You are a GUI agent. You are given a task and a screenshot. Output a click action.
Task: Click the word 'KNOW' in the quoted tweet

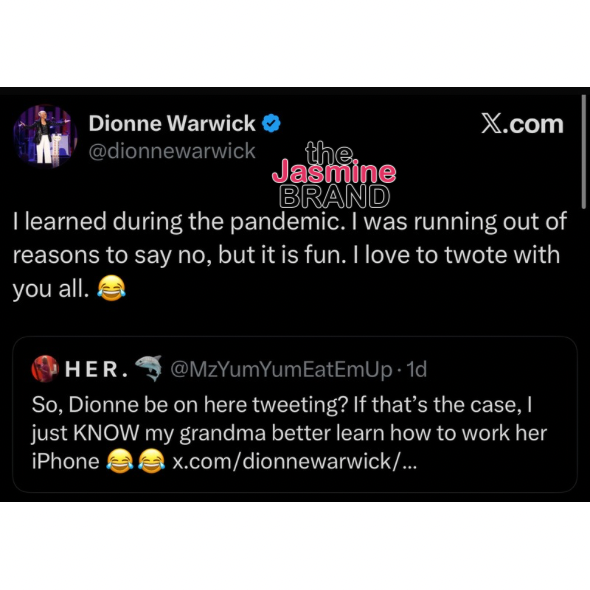pos(106,433)
